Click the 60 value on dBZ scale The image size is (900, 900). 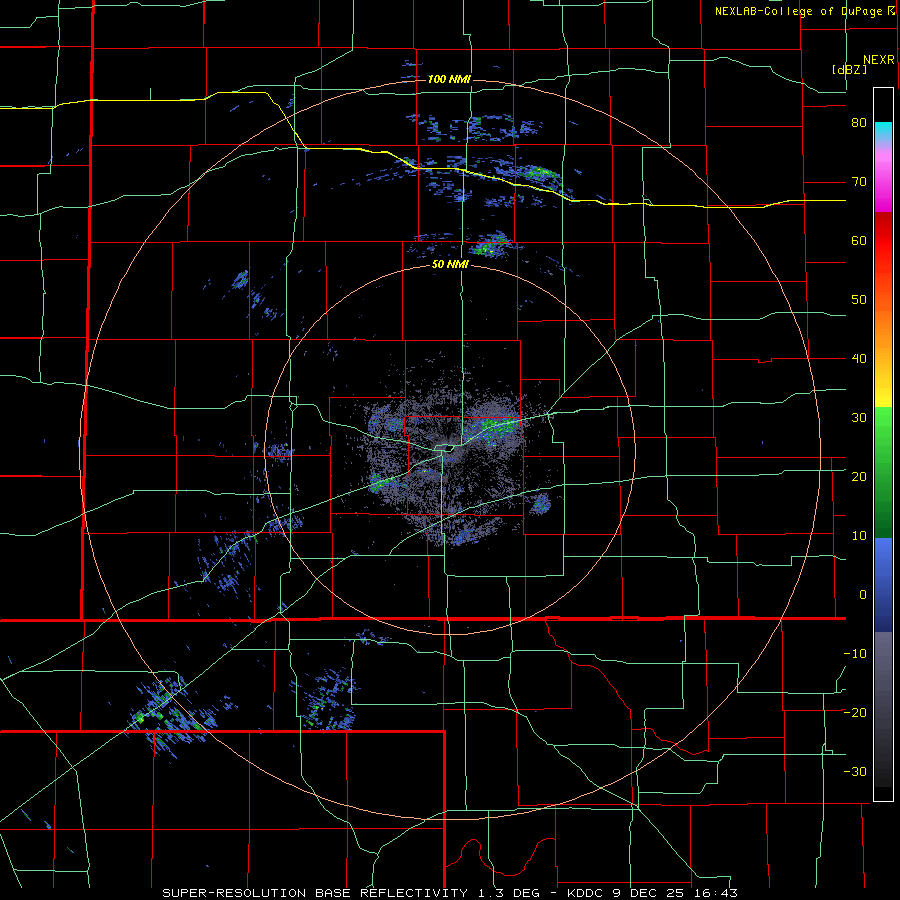859,240
